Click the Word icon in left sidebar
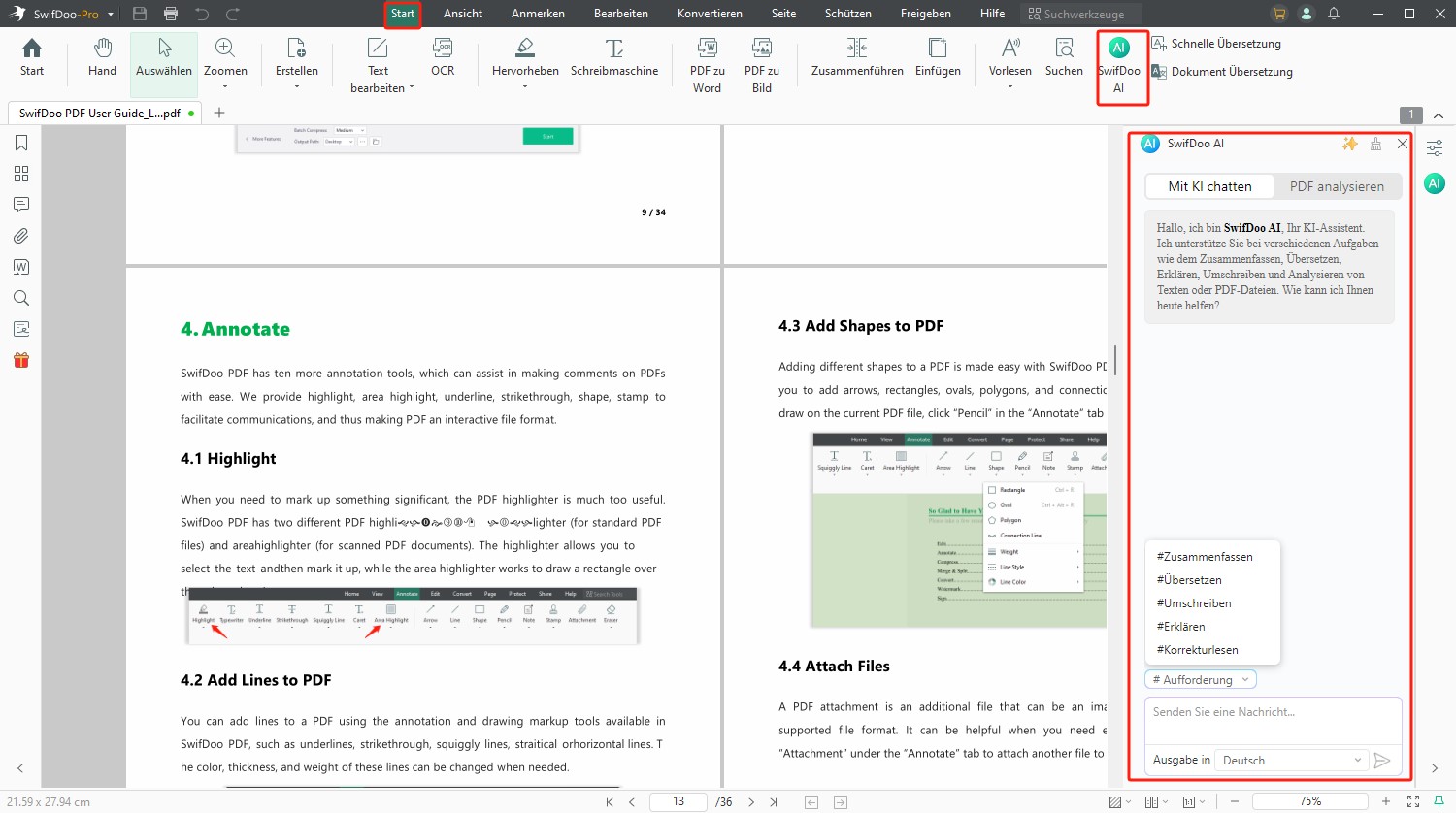1456x813 pixels. 21,267
